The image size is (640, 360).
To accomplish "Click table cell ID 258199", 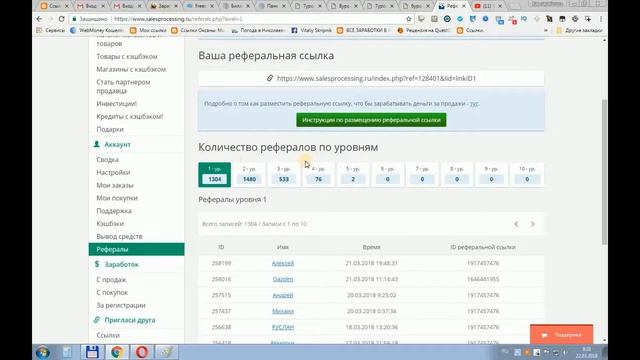I will [221, 263].
